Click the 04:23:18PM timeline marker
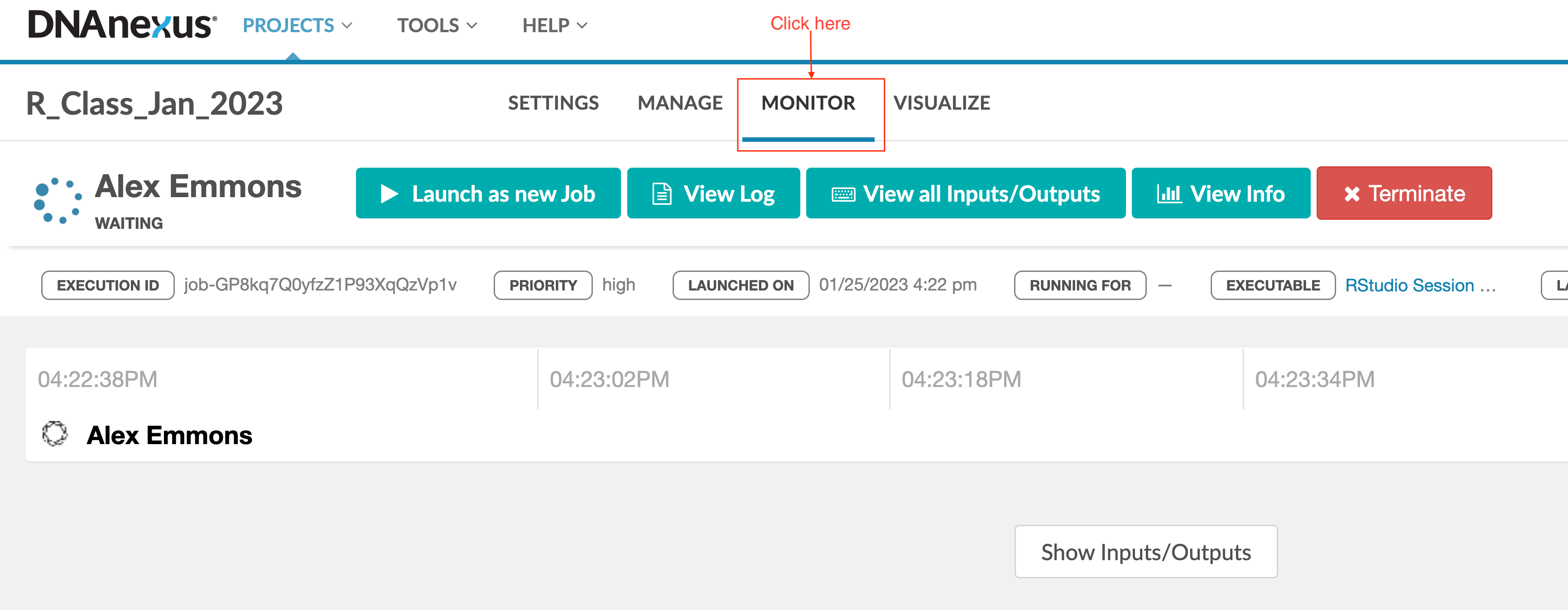This screenshot has height=610, width=1568. click(961, 379)
